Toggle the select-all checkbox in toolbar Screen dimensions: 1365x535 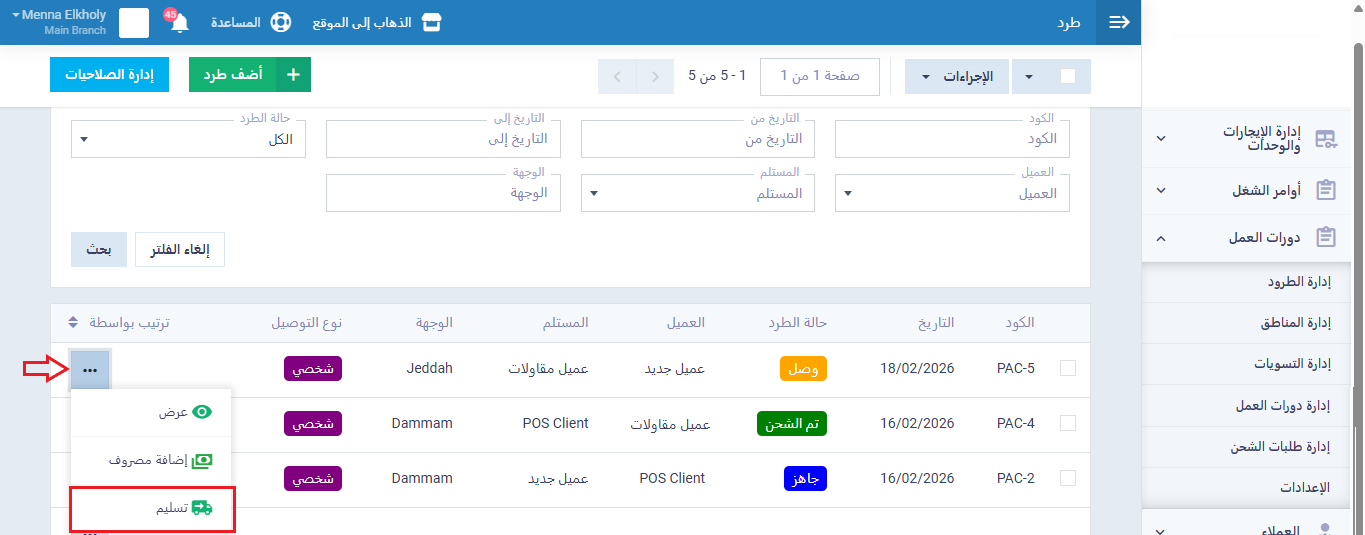(x=1068, y=76)
